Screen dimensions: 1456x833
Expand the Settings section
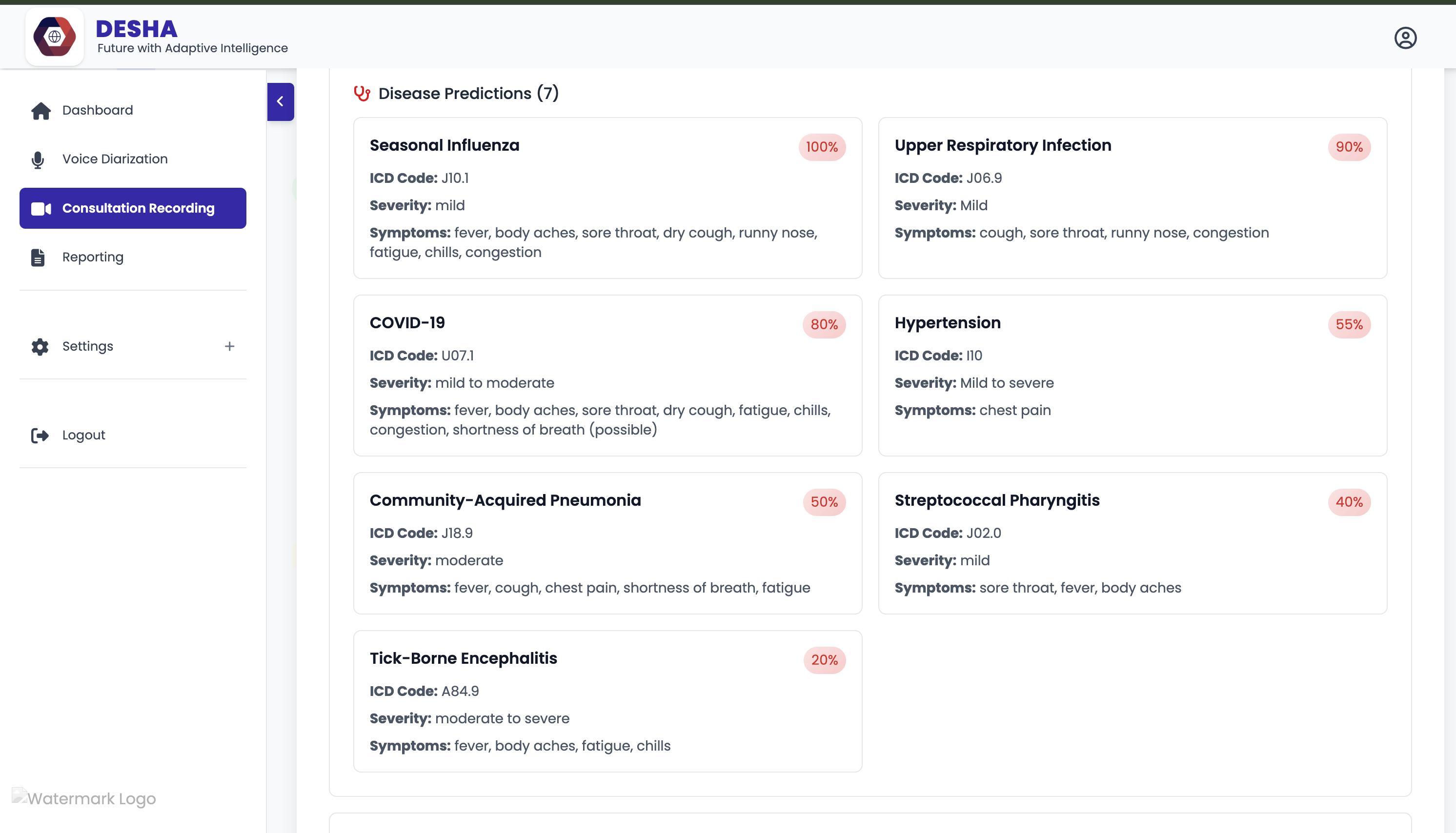click(87, 346)
